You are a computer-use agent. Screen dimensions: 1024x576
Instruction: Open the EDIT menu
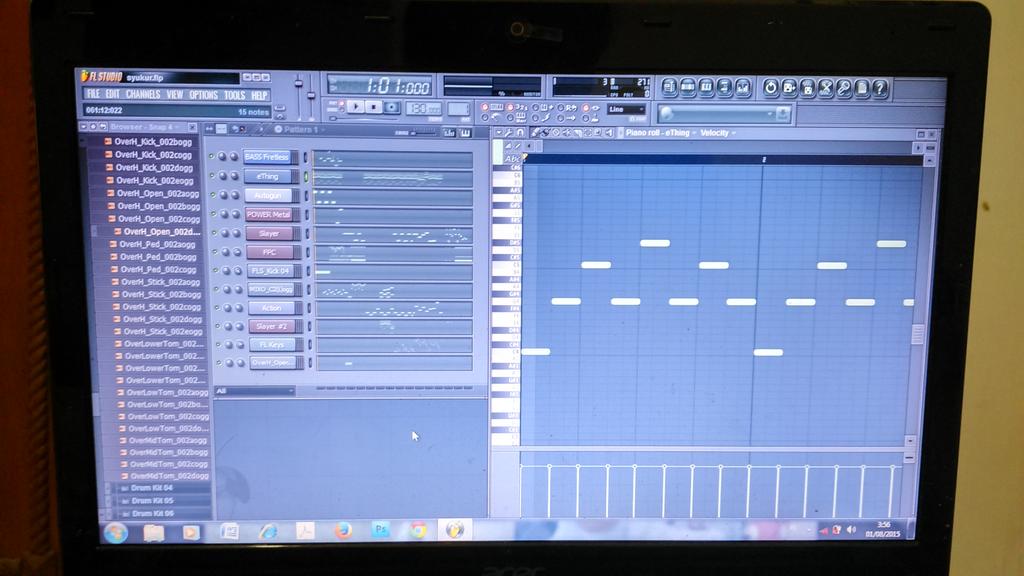coord(112,95)
